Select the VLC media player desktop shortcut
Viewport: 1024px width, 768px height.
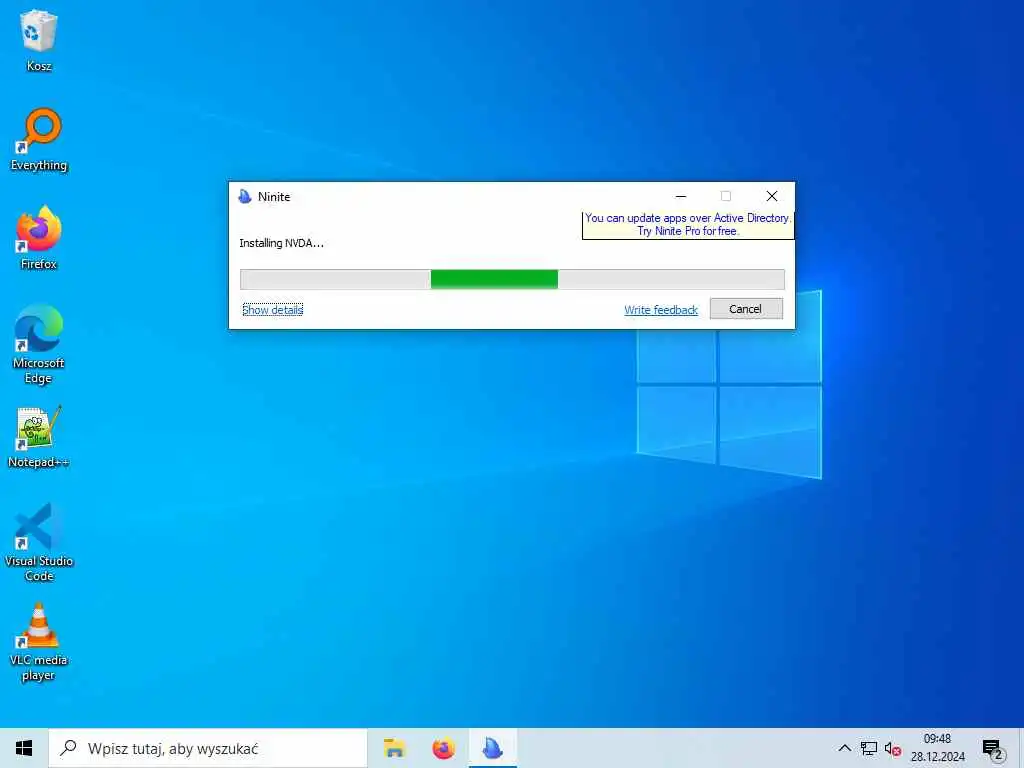pos(39,641)
